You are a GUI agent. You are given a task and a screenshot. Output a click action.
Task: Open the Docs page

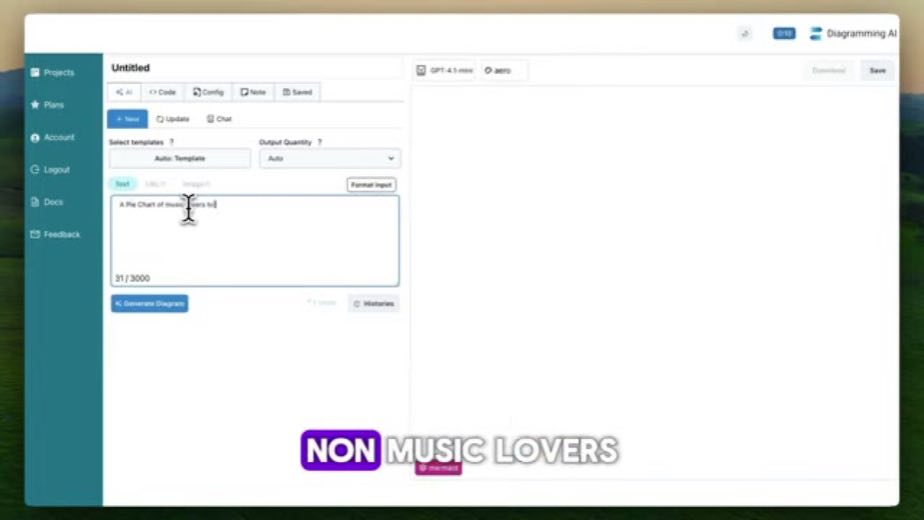point(47,202)
